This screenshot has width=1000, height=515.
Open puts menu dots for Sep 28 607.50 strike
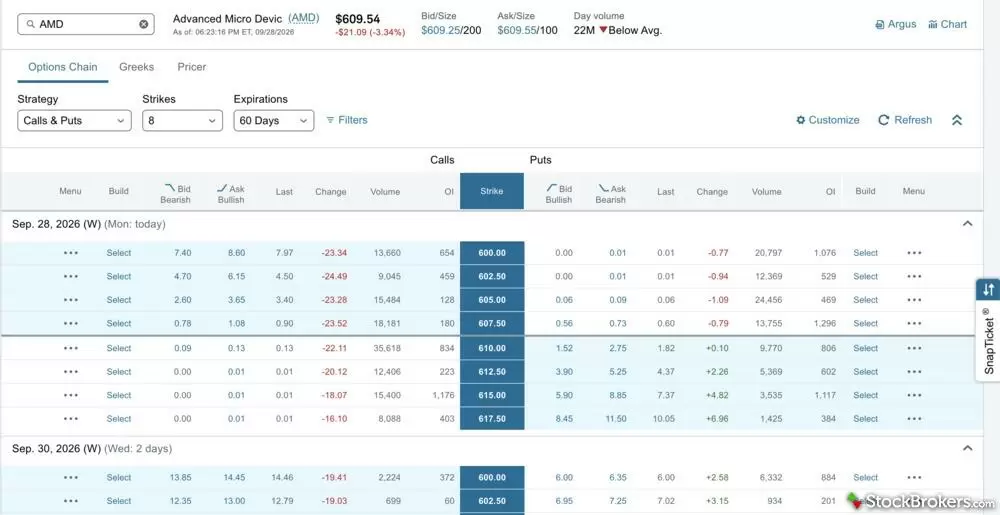pyautogui.click(x=914, y=324)
